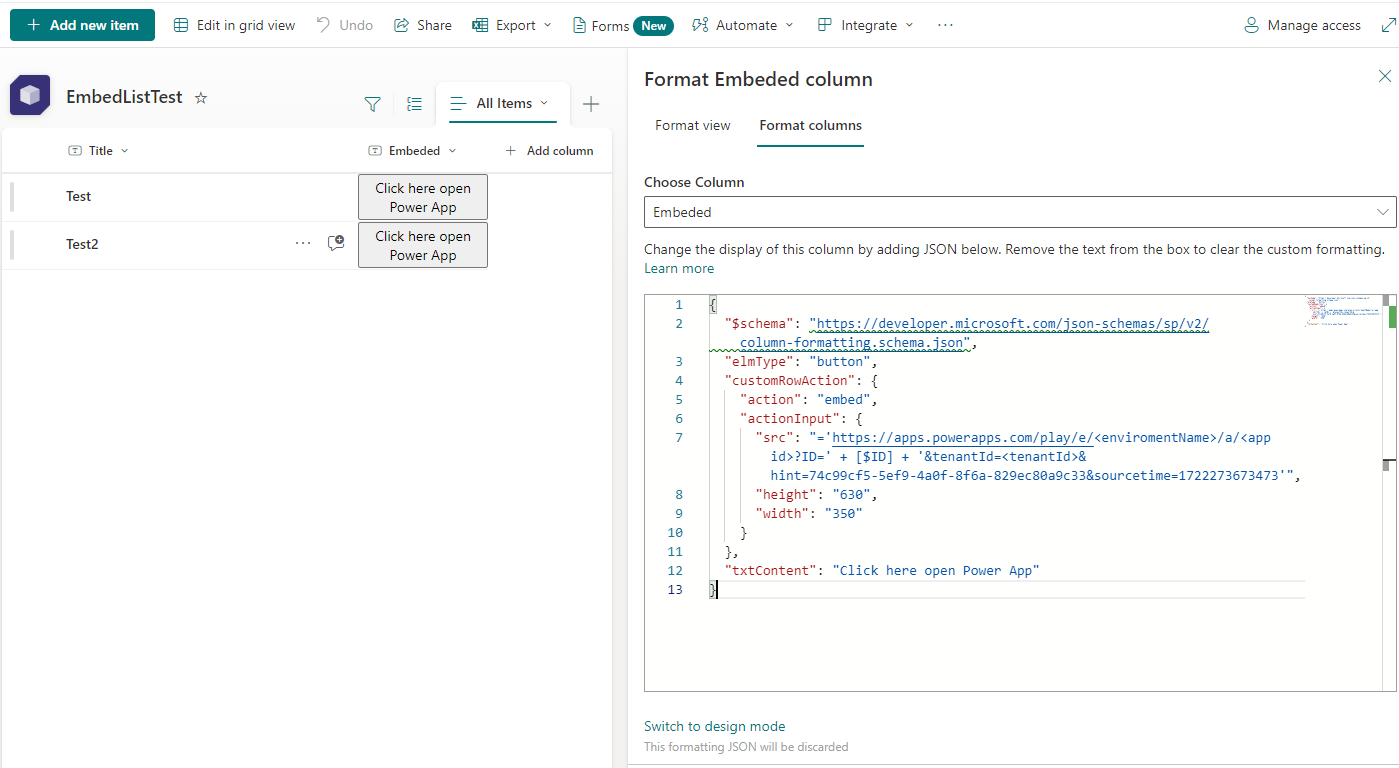Open Edit in grid view
Viewport: 1399px width, 768px height.
[235, 25]
